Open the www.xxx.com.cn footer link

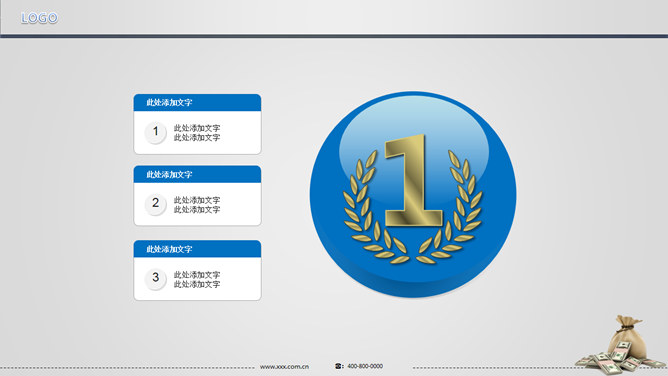pos(284,366)
